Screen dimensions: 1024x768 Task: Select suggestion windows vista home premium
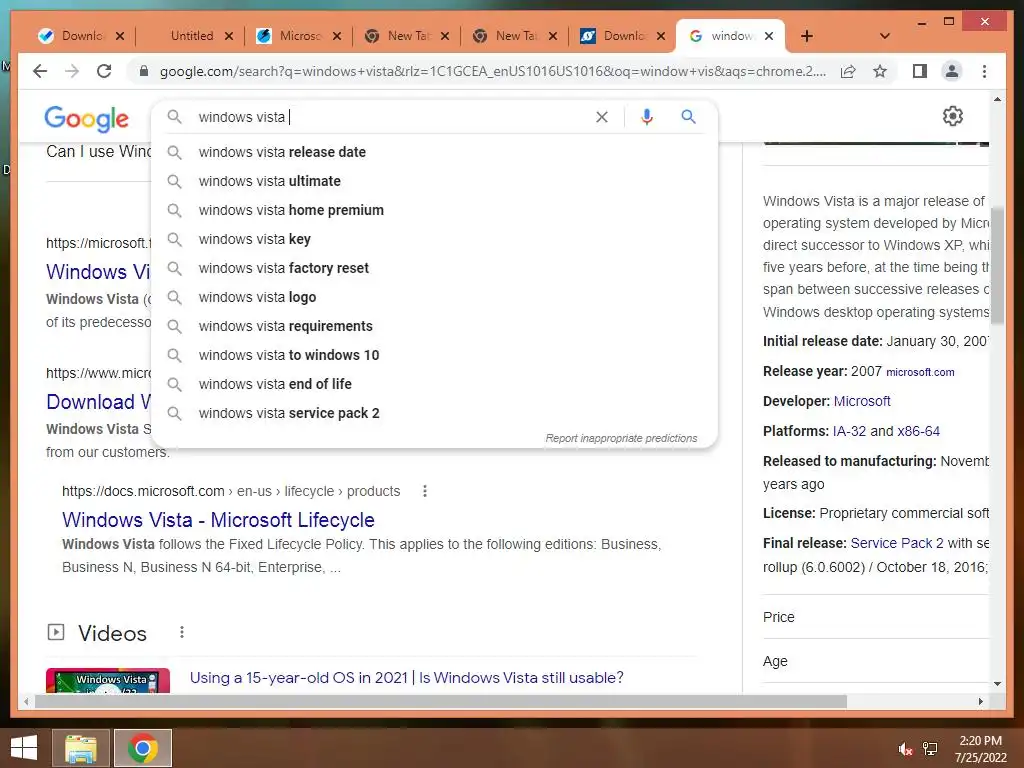point(434,210)
